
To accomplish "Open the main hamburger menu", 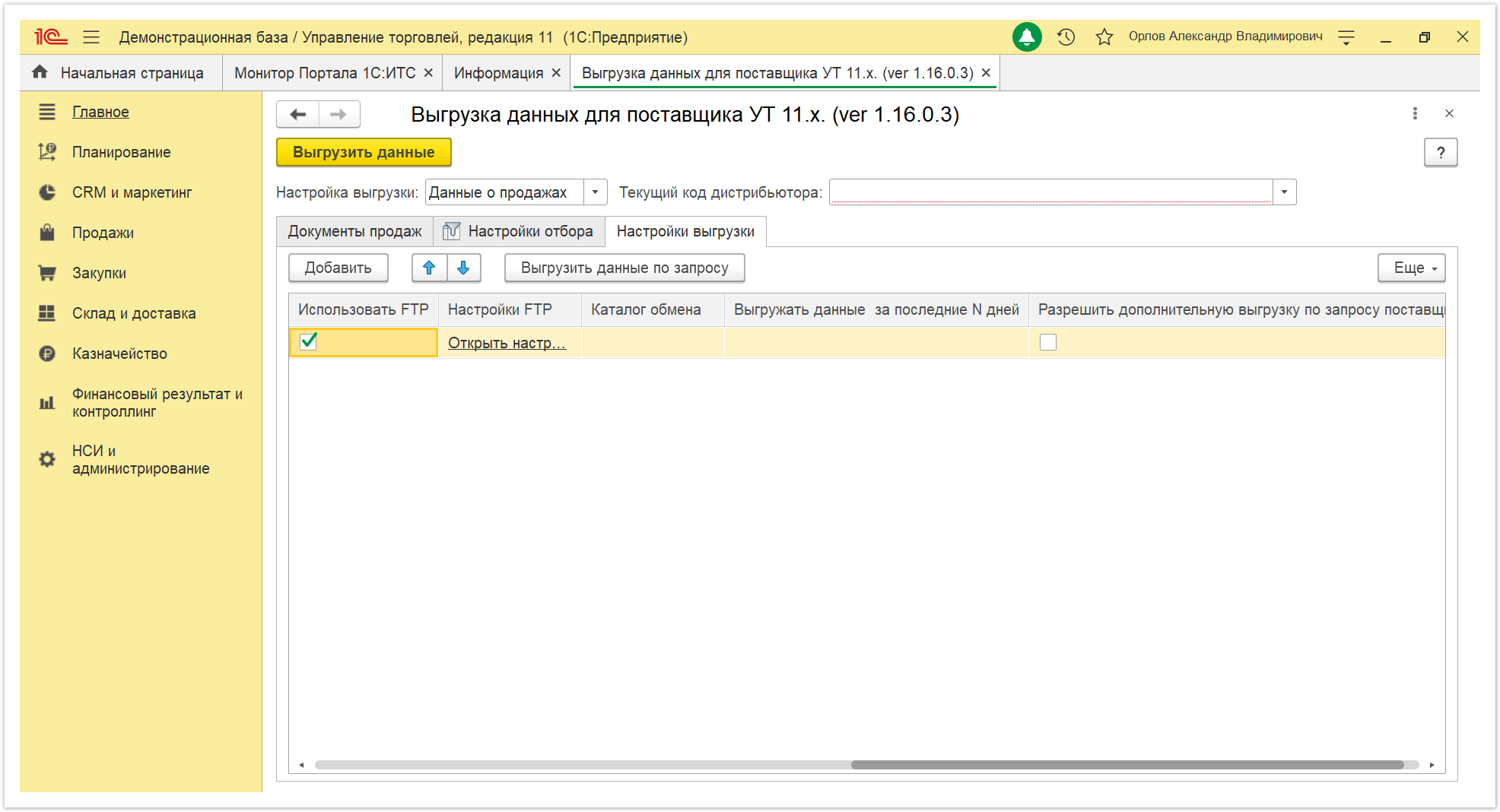I will point(91,36).
